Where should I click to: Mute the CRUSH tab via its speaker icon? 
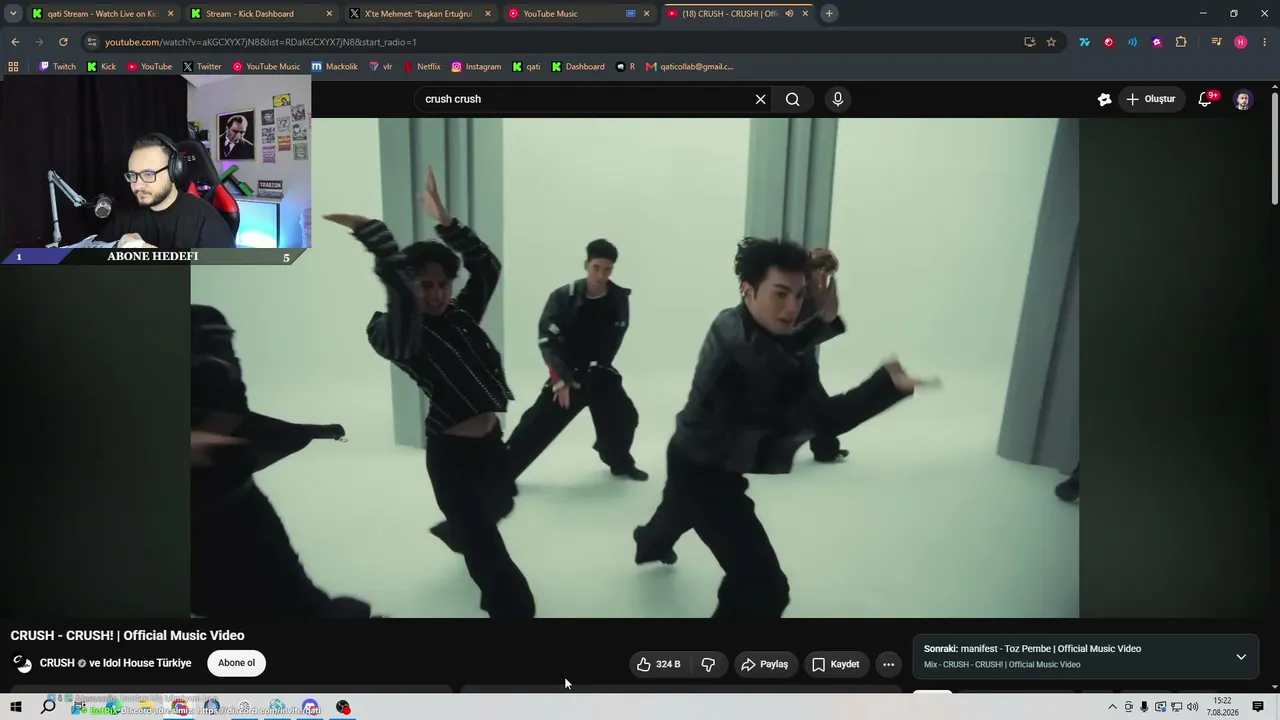[x=789, y=14]
